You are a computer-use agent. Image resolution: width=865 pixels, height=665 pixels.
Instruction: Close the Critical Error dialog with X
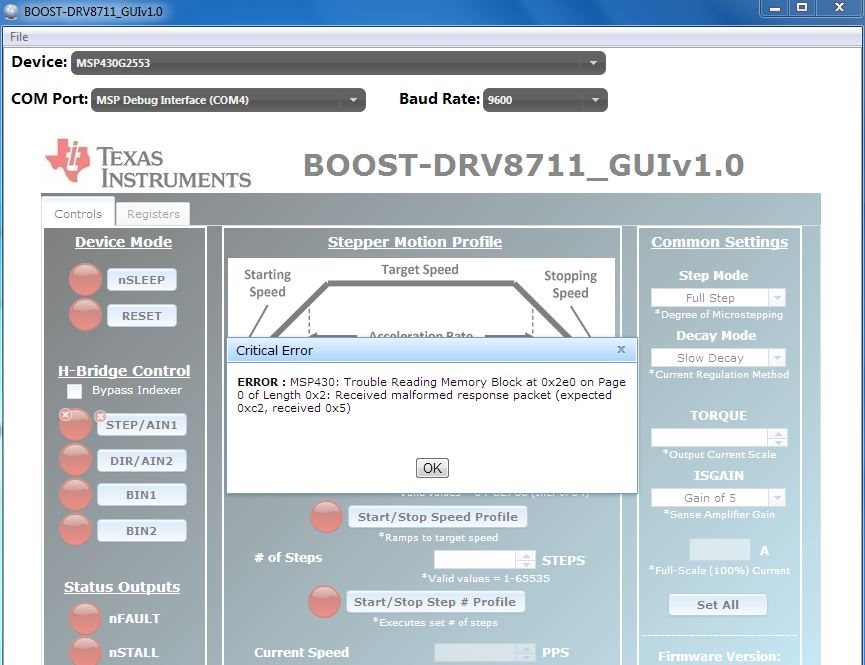coord(621,349)
